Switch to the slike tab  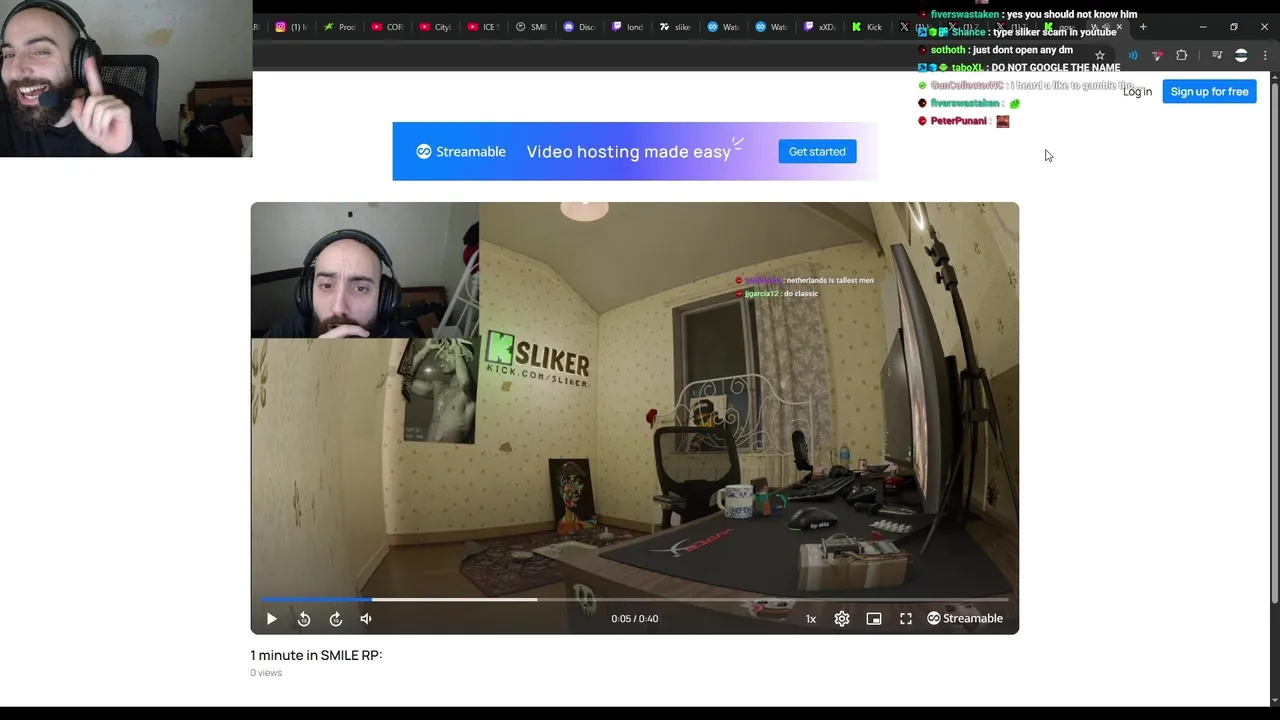[675, 27]
